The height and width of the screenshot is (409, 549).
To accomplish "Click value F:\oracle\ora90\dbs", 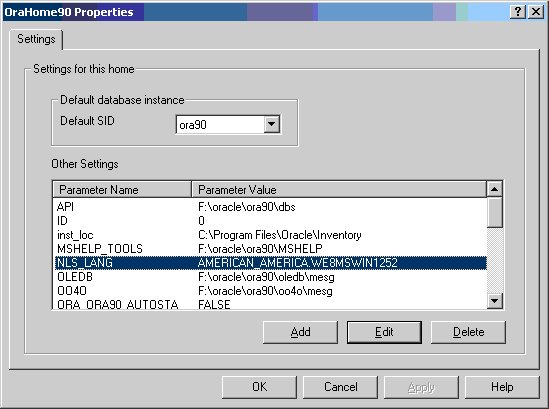I will 246,207.
